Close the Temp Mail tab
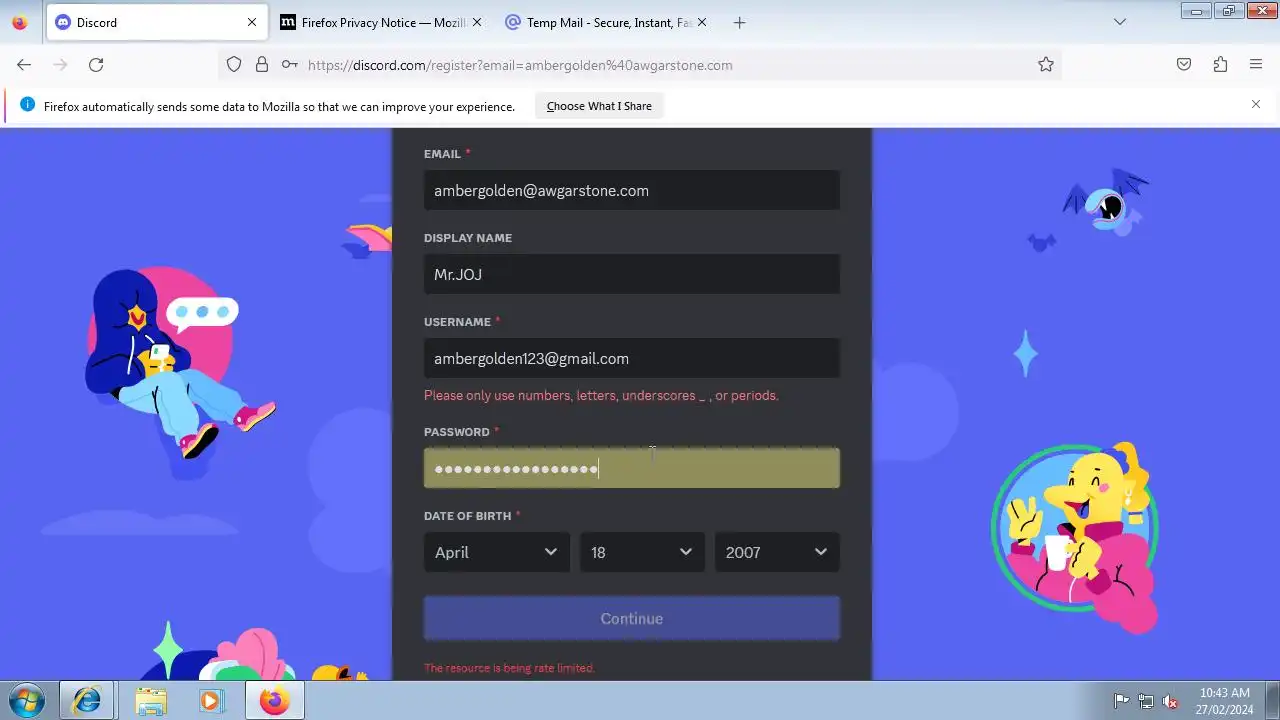 pos(702,22)
